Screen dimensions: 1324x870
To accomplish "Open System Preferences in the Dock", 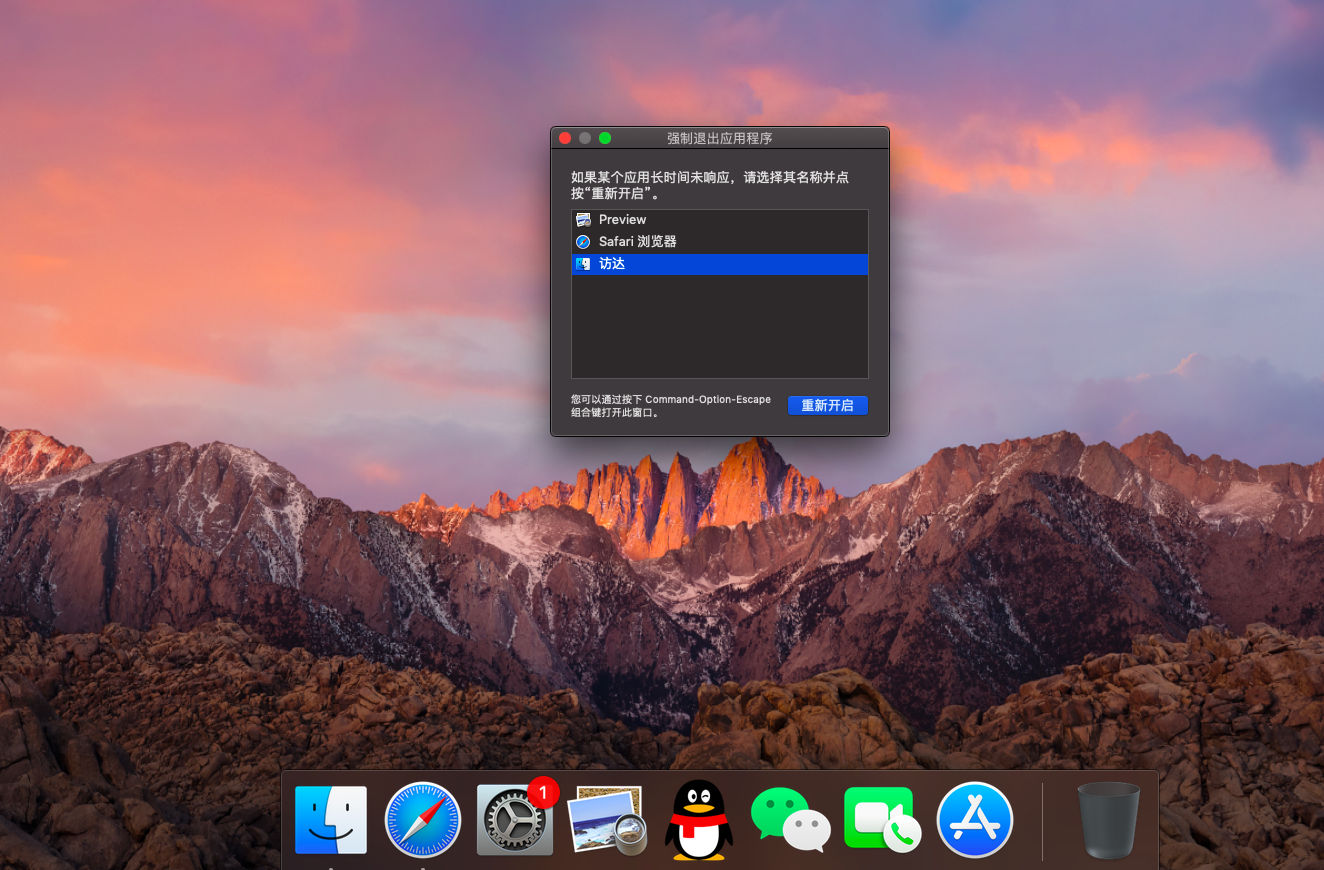I will 515,820.
